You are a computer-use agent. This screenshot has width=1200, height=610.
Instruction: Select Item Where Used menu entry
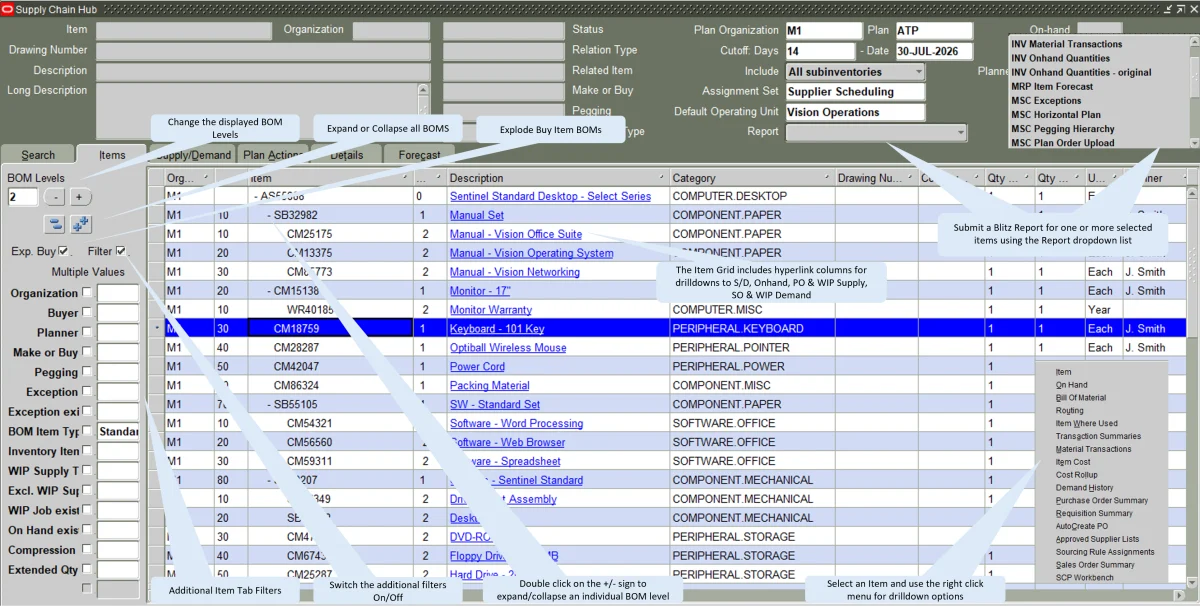(x=1086, y=424)
